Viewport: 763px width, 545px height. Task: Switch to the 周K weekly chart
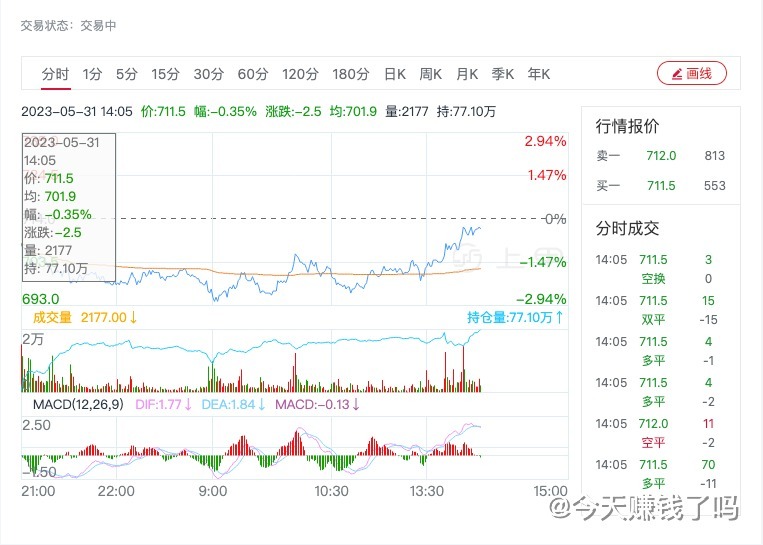click(x=431, y=74)
